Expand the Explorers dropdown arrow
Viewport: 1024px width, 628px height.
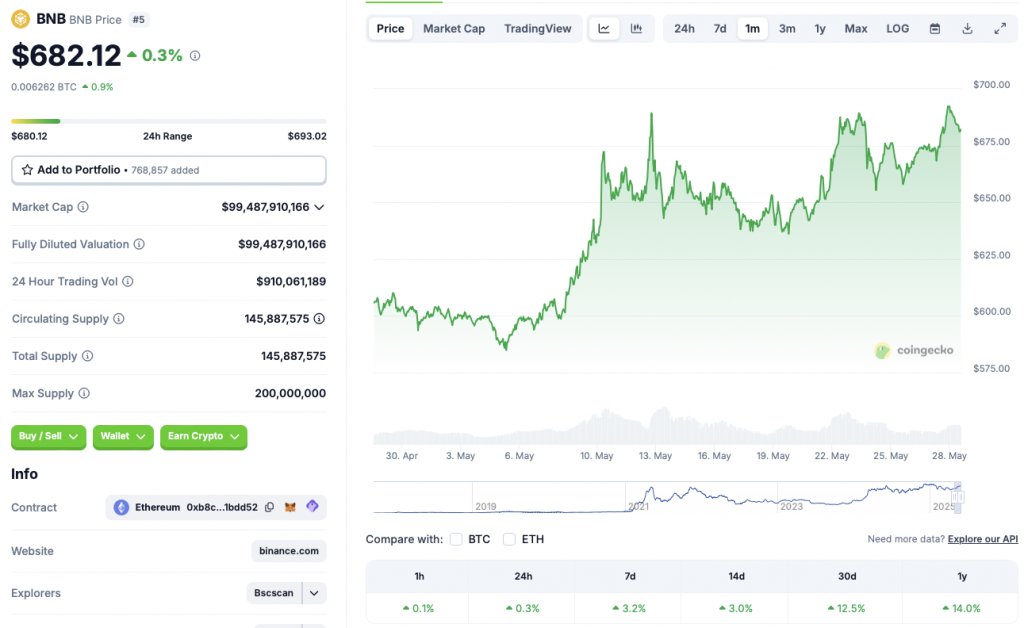(314, 593)
